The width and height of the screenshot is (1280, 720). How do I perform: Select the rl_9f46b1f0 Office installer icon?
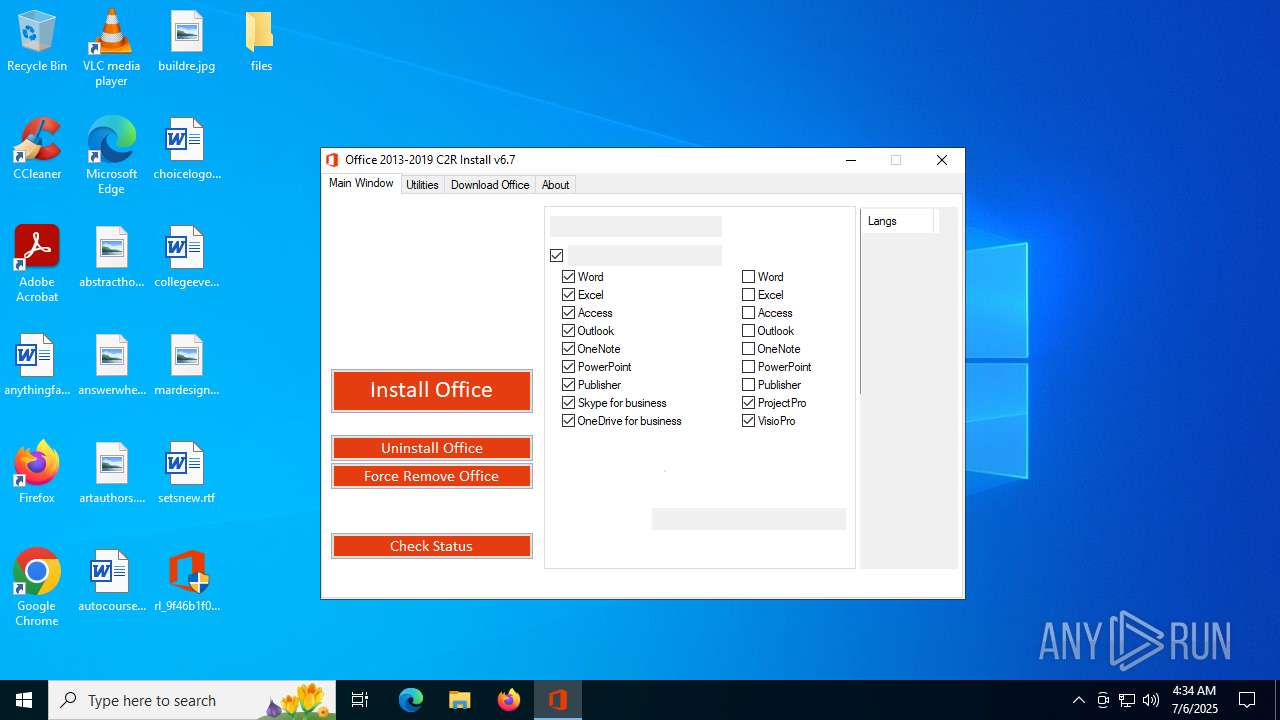click(186, 581)
